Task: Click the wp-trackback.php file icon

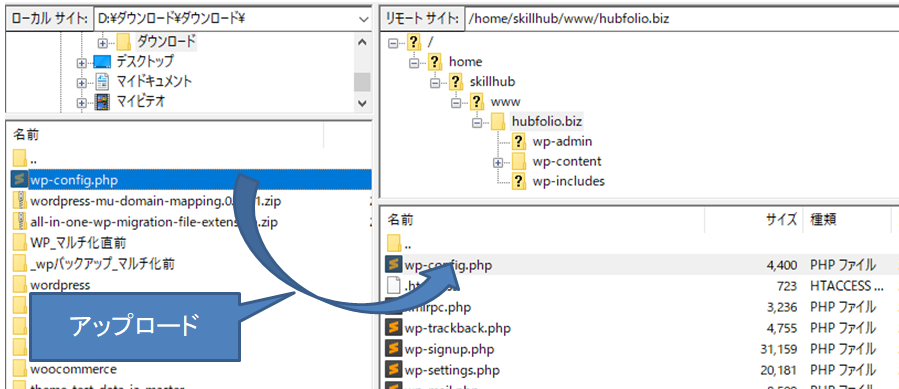Action: tap(393, 328)
